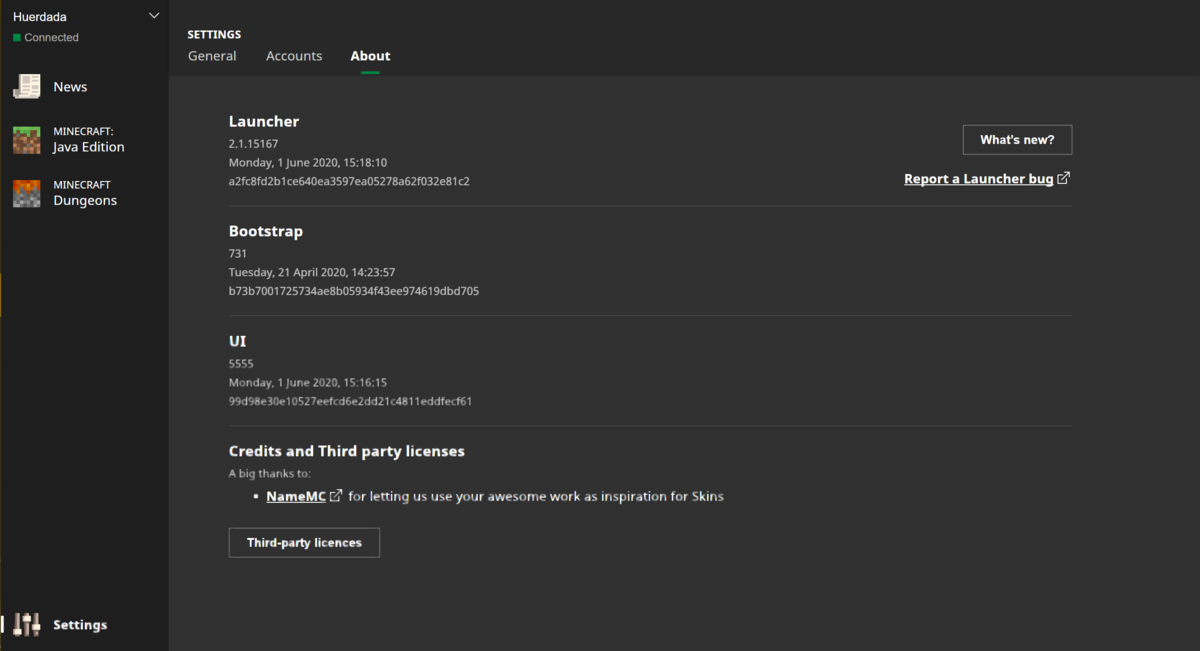Click the What's new? button
The image size is (1200, 651).
point(1017,139)
